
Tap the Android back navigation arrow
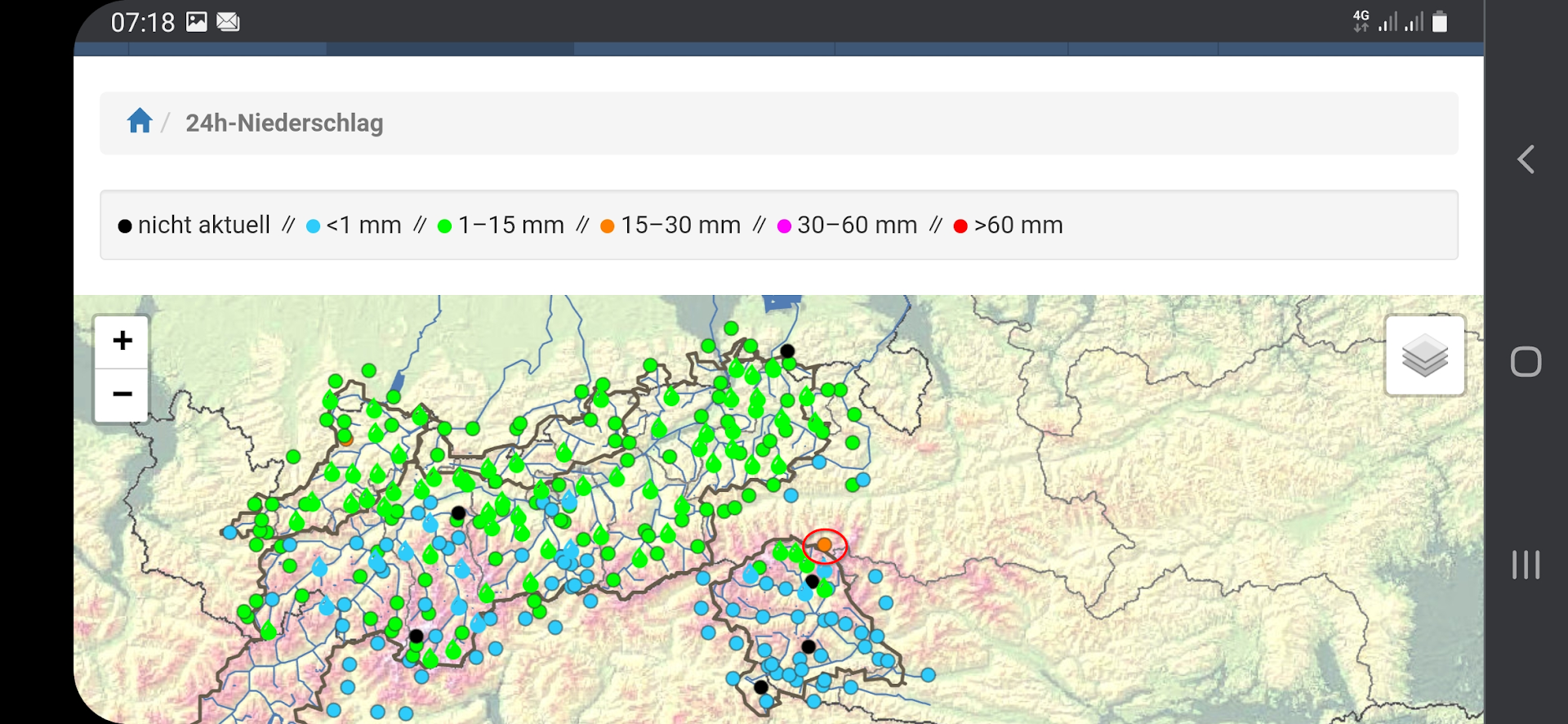point(1526,159)
